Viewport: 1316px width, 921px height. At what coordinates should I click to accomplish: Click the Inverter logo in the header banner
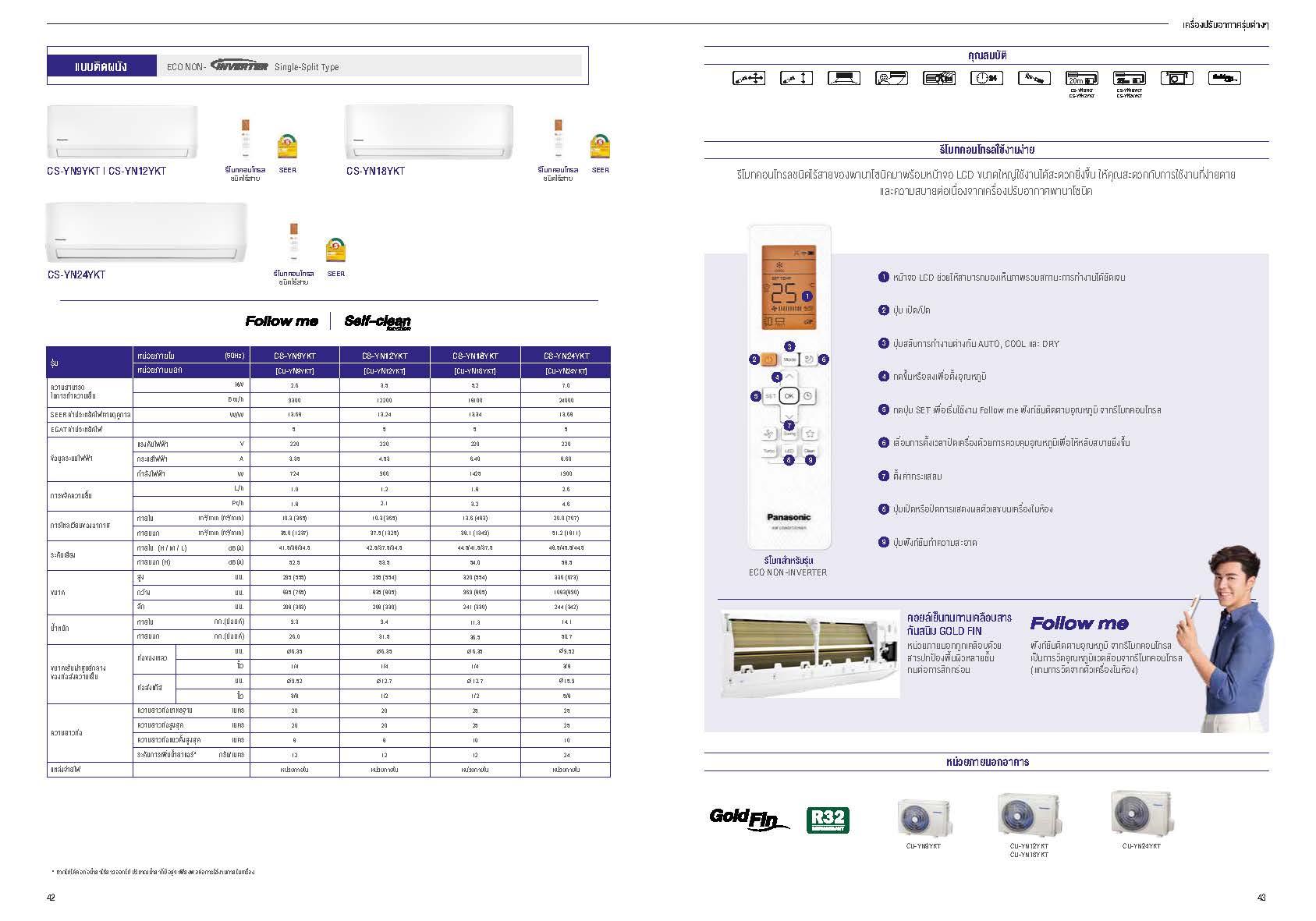click(x=239, y=66)
